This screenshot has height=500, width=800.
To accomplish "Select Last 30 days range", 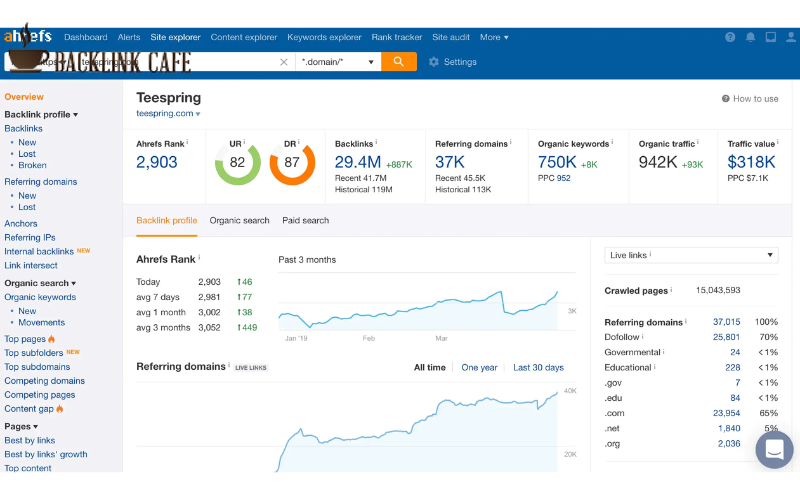I will (x=538, y=367).
